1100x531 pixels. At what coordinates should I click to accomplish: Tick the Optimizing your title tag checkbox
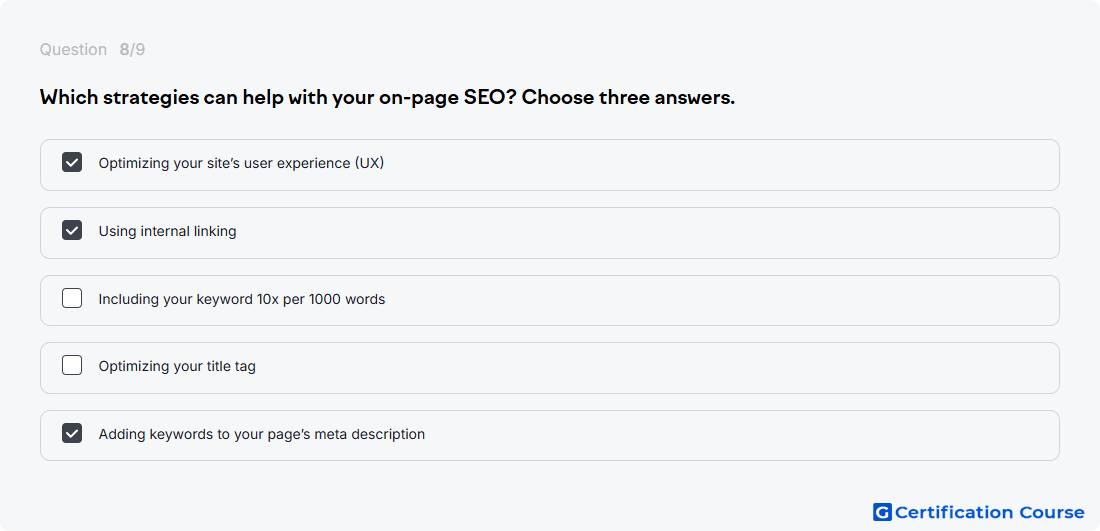pyautogui.click(x=72, y=365)
